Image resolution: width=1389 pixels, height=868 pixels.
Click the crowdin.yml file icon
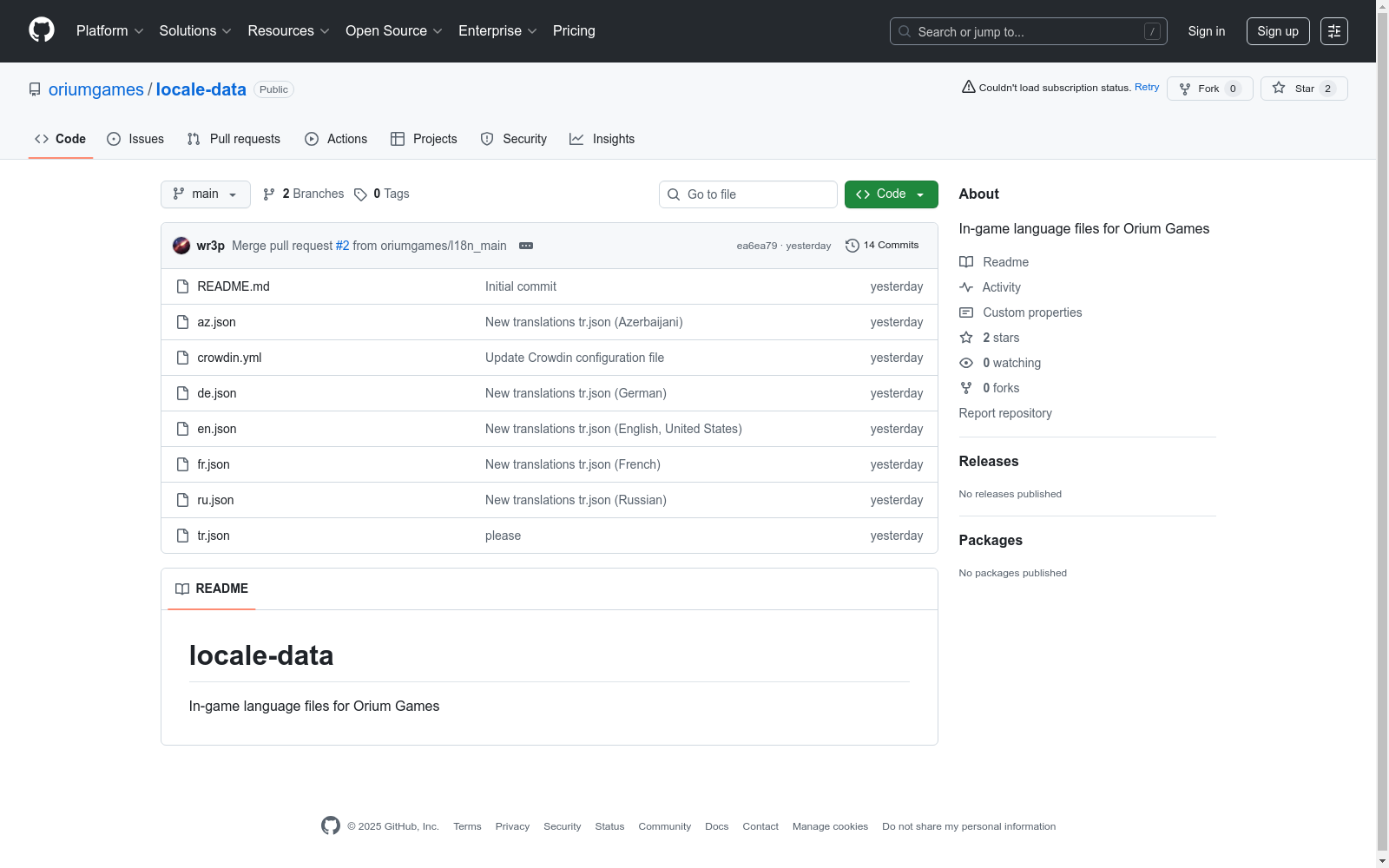(182, 358)
